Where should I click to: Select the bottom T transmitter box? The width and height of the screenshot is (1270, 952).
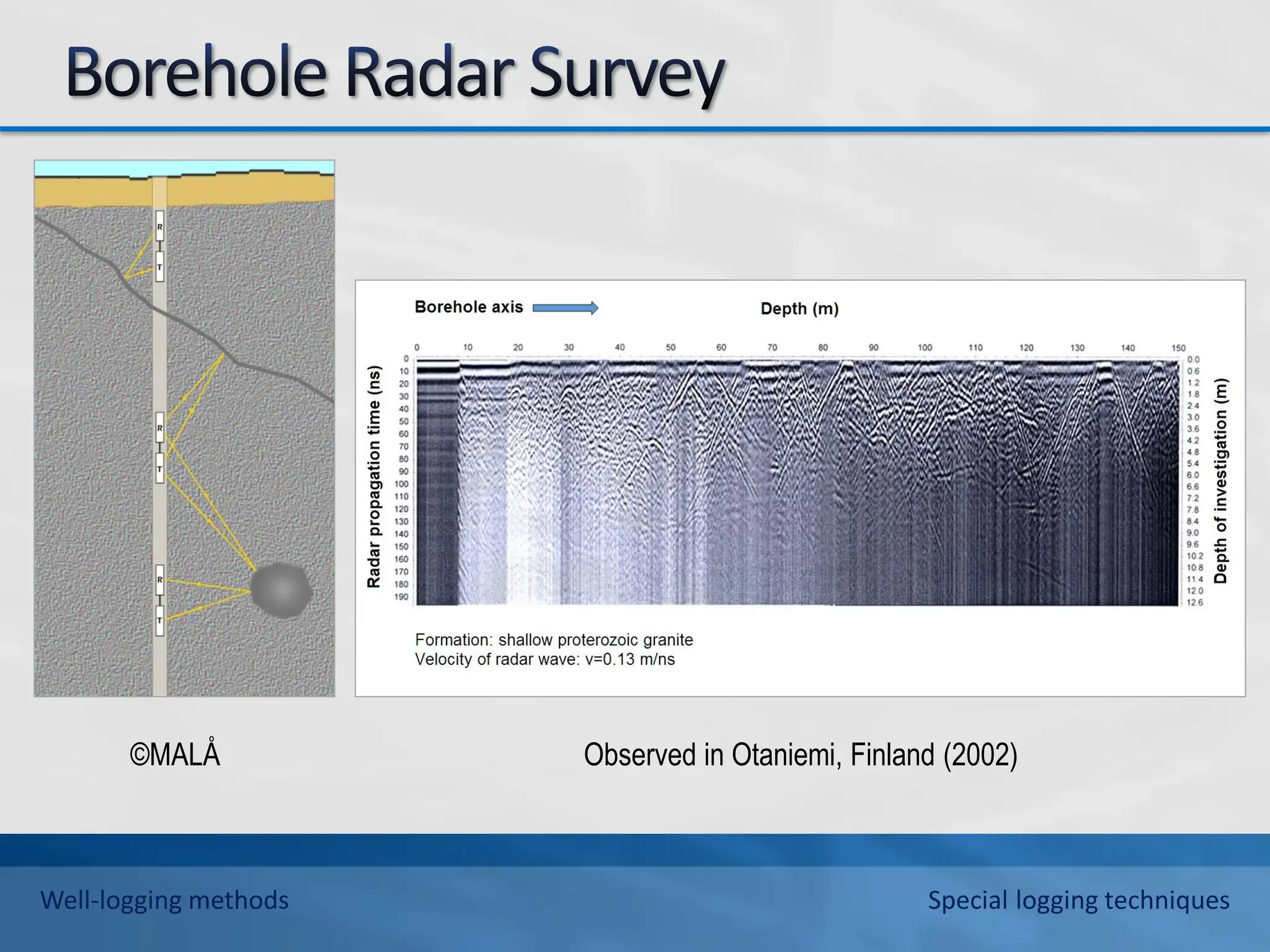(x=160, y=621)
